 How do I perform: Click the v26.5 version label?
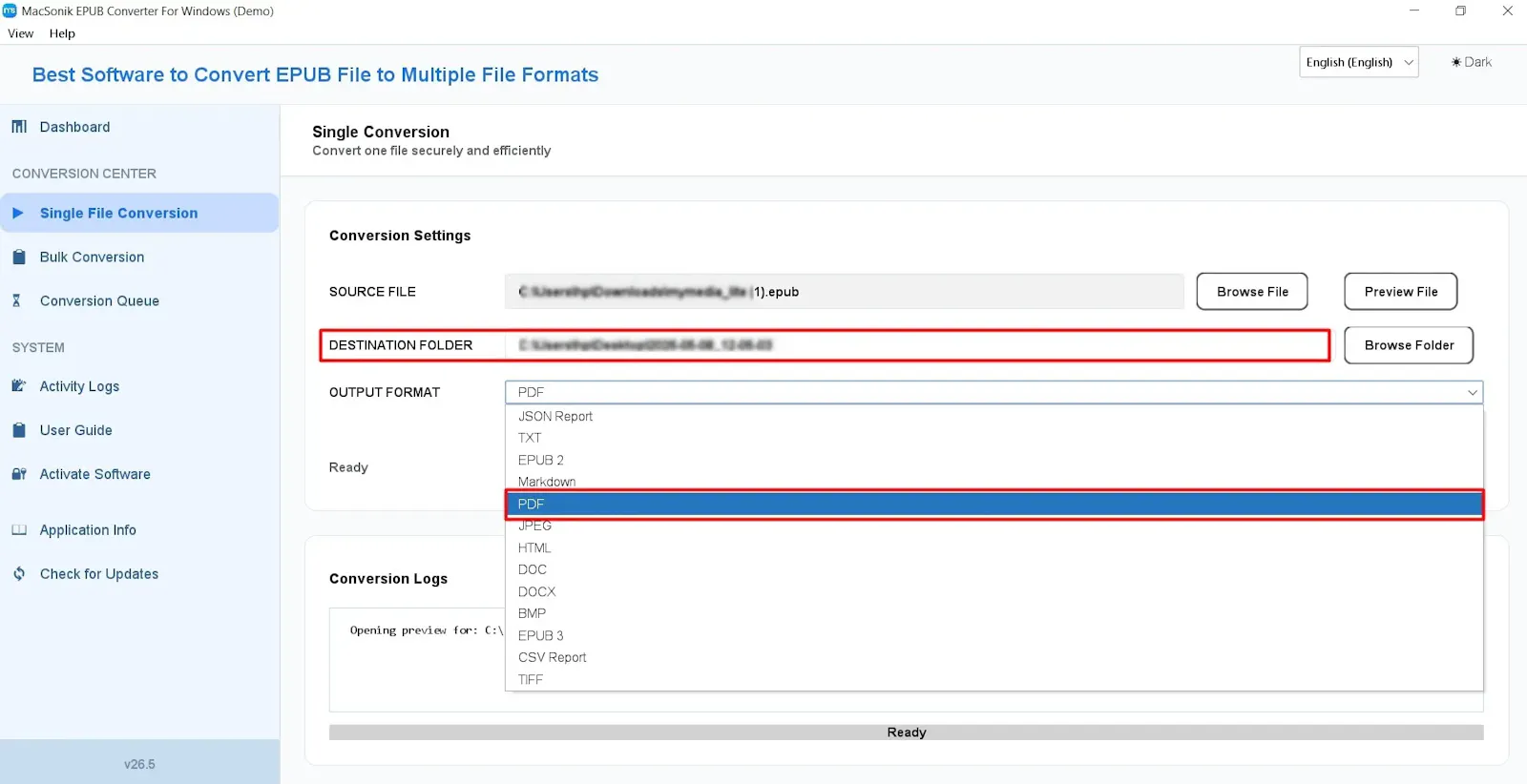pos(139,764)
